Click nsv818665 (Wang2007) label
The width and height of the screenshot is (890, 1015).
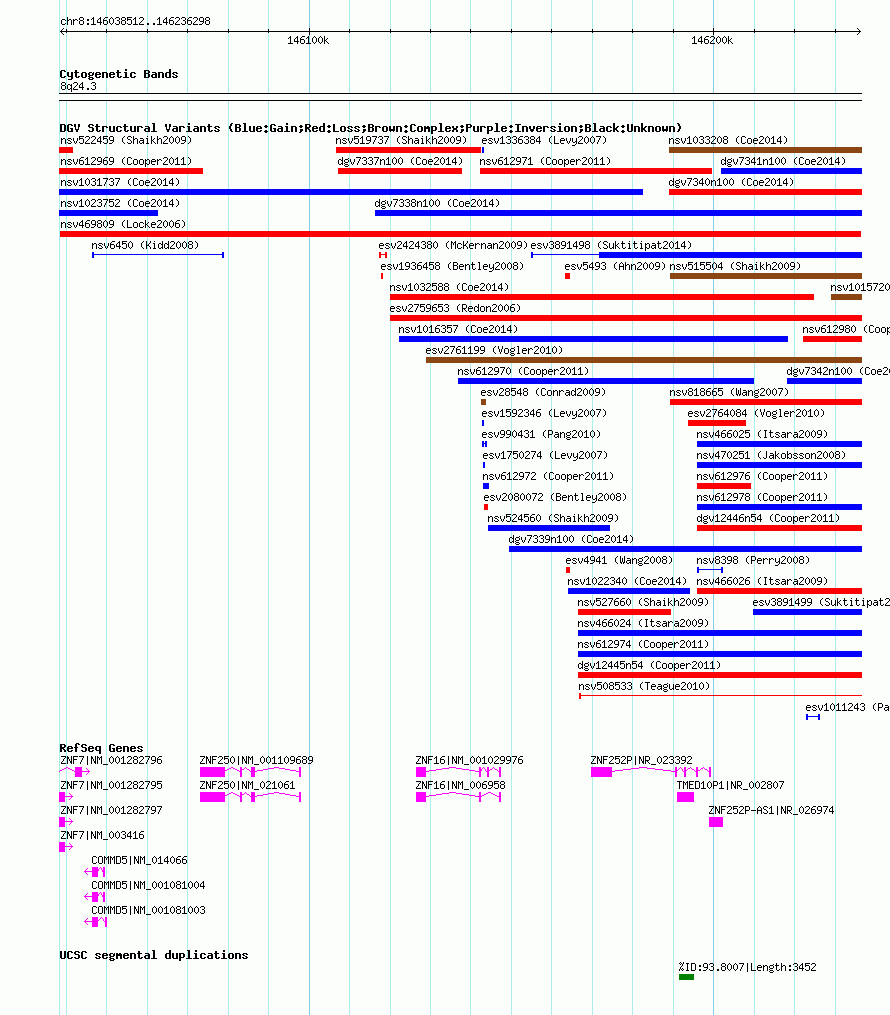click(729, 393)
